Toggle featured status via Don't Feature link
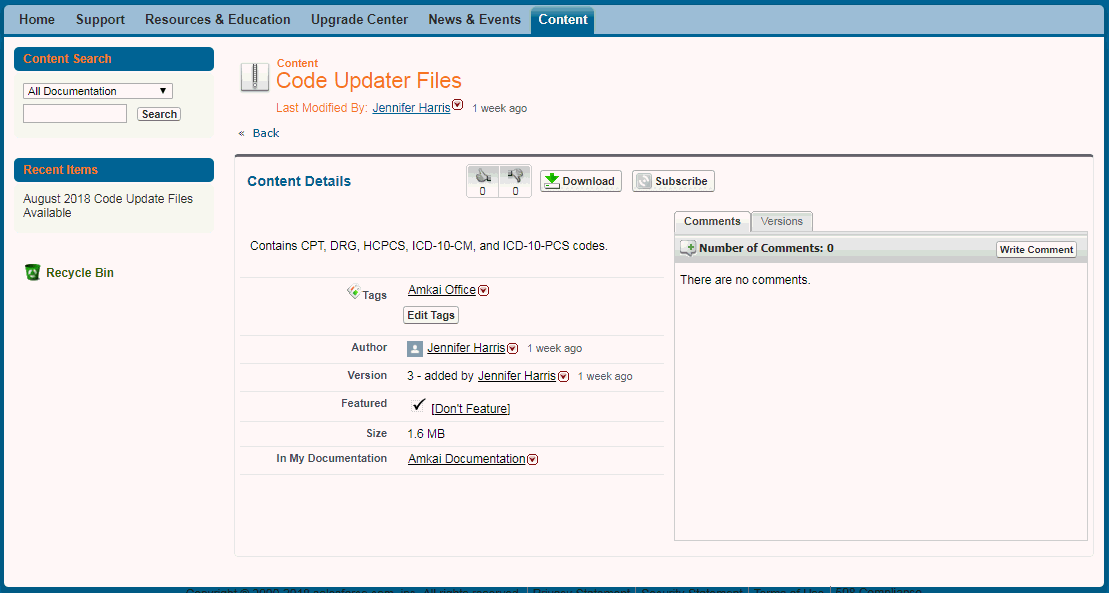 (x=470, y=409)
